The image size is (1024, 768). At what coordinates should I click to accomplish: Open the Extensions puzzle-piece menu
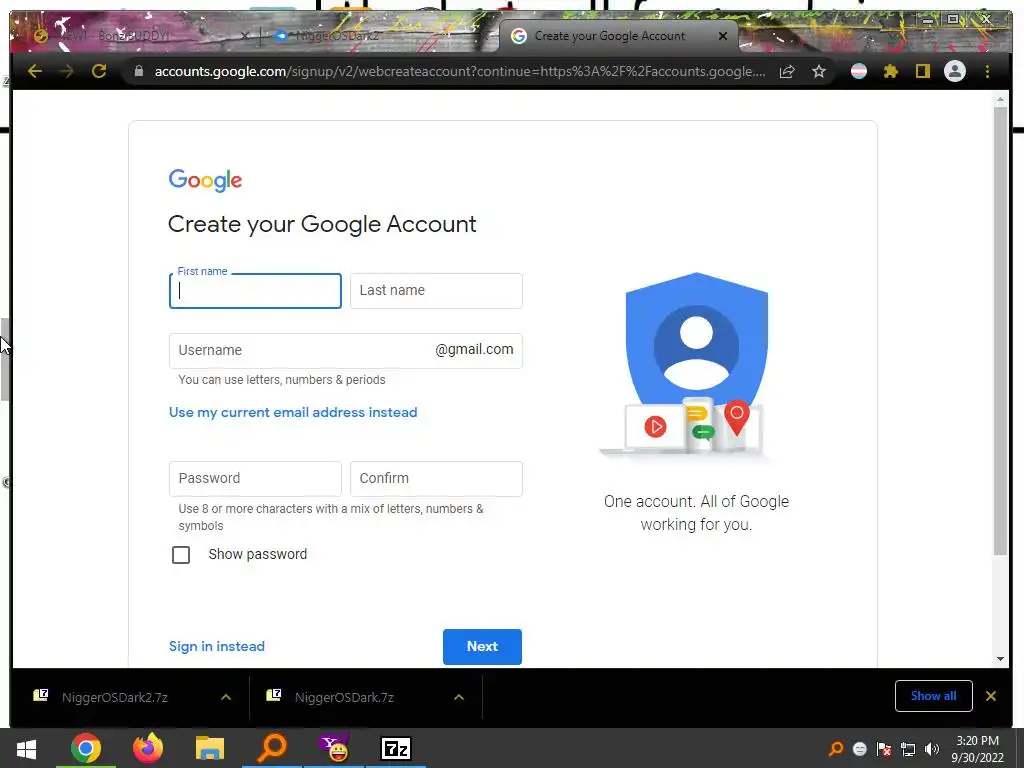pos(891,71)
